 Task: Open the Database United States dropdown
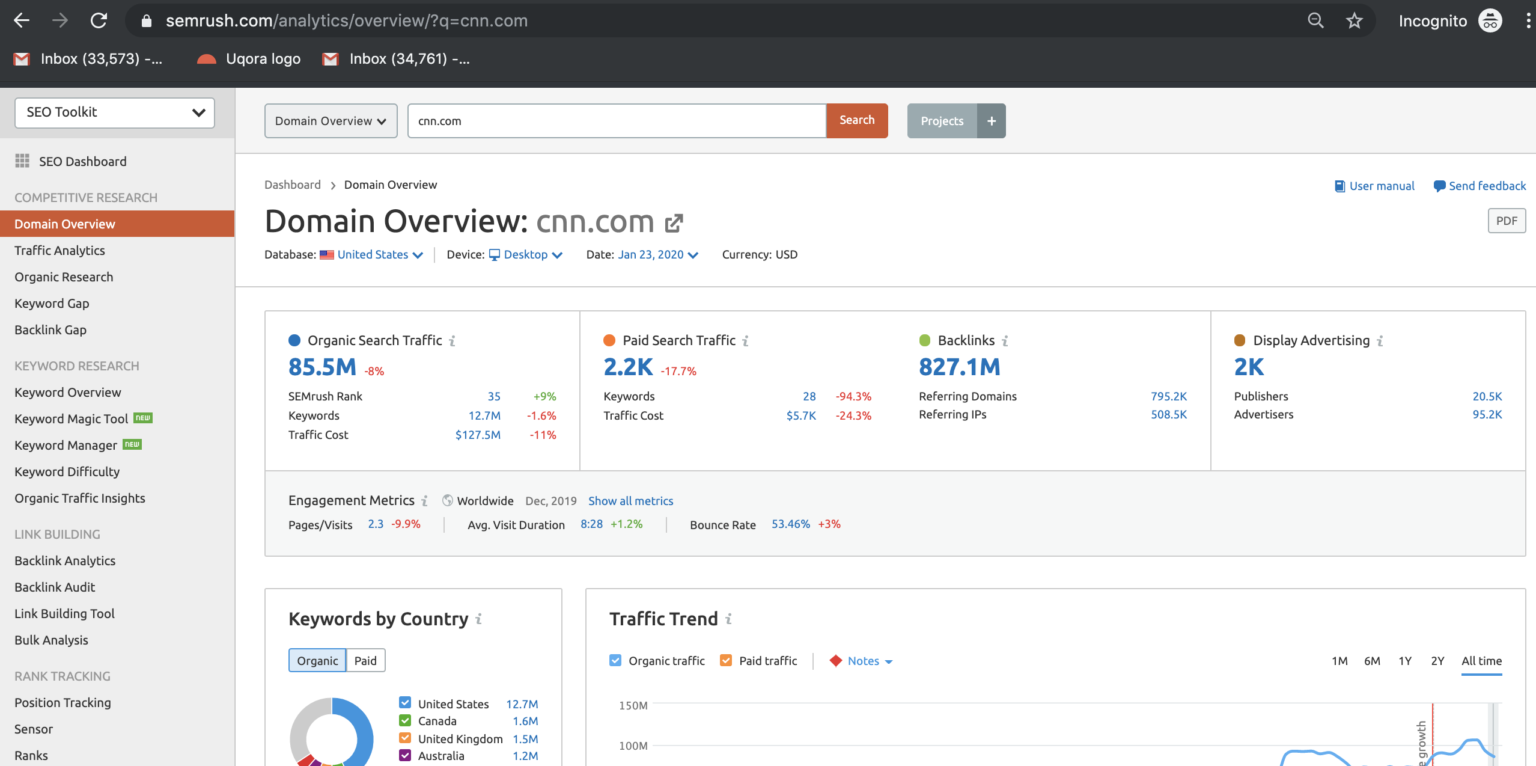click(371, 254)
